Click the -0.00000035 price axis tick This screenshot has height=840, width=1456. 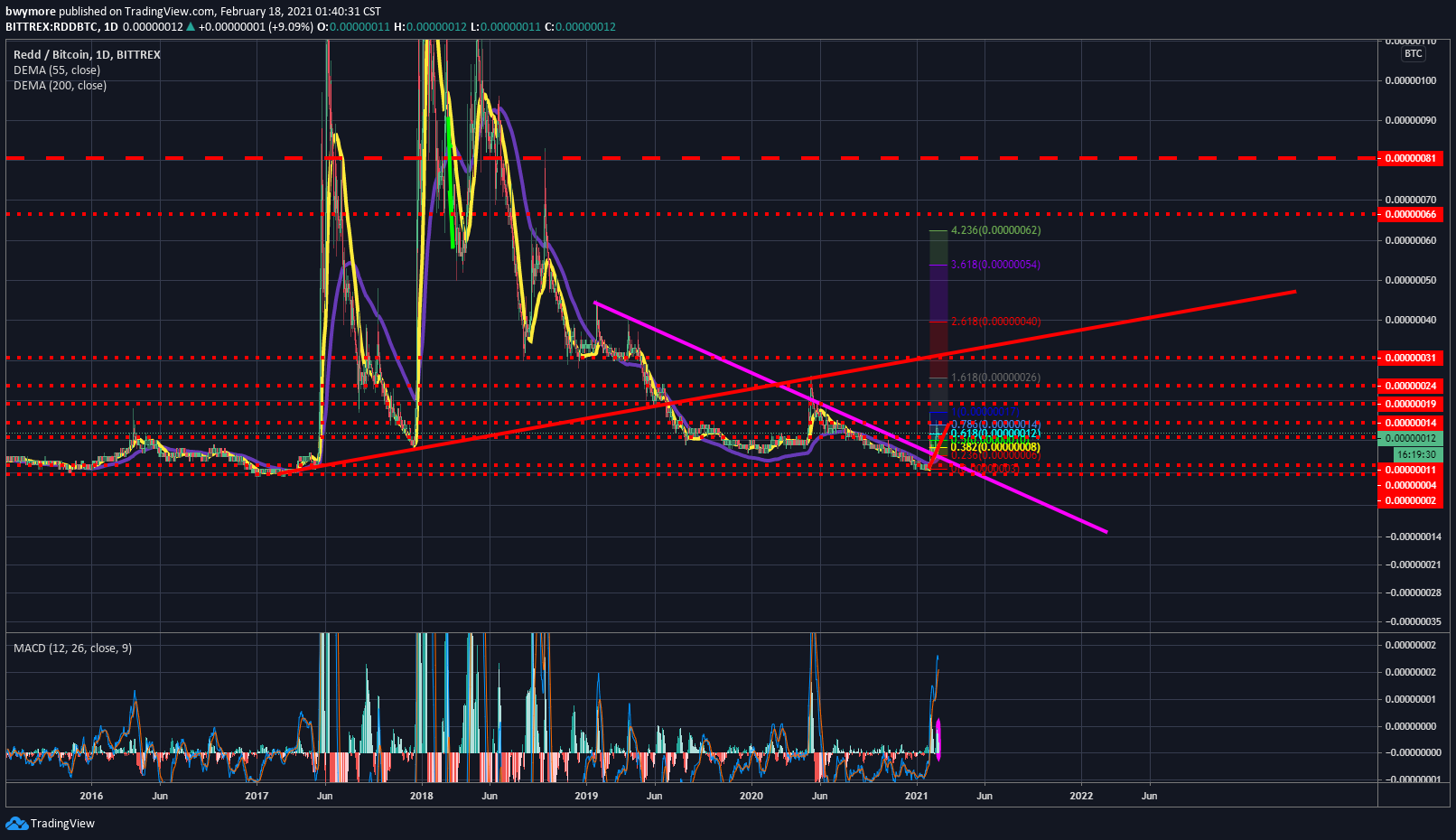[1414, 621]
